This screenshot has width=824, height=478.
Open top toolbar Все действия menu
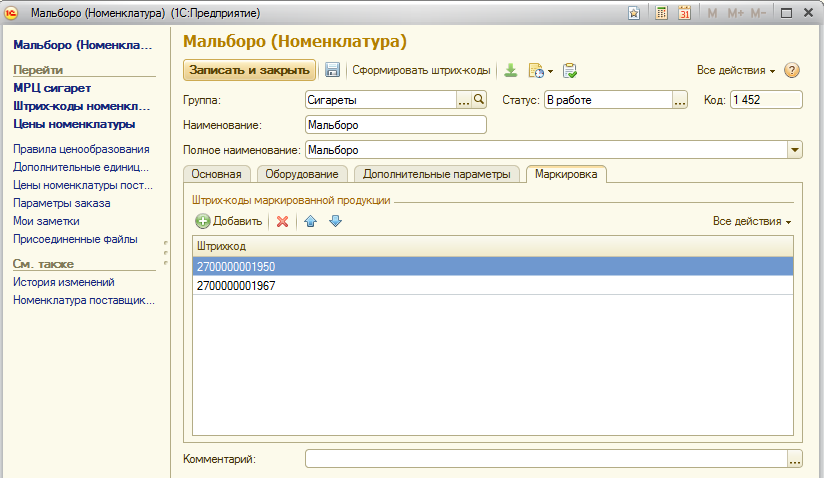click(x=736, y=70)
